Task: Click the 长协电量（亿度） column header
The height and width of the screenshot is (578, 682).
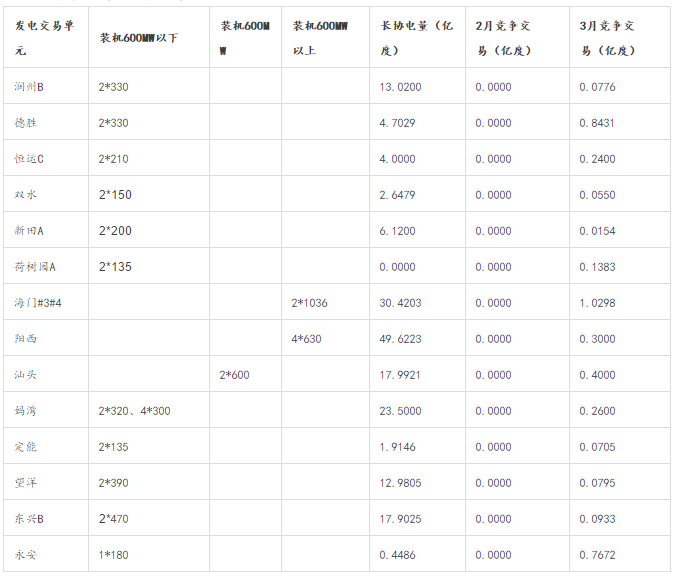Action: [416, 37]
